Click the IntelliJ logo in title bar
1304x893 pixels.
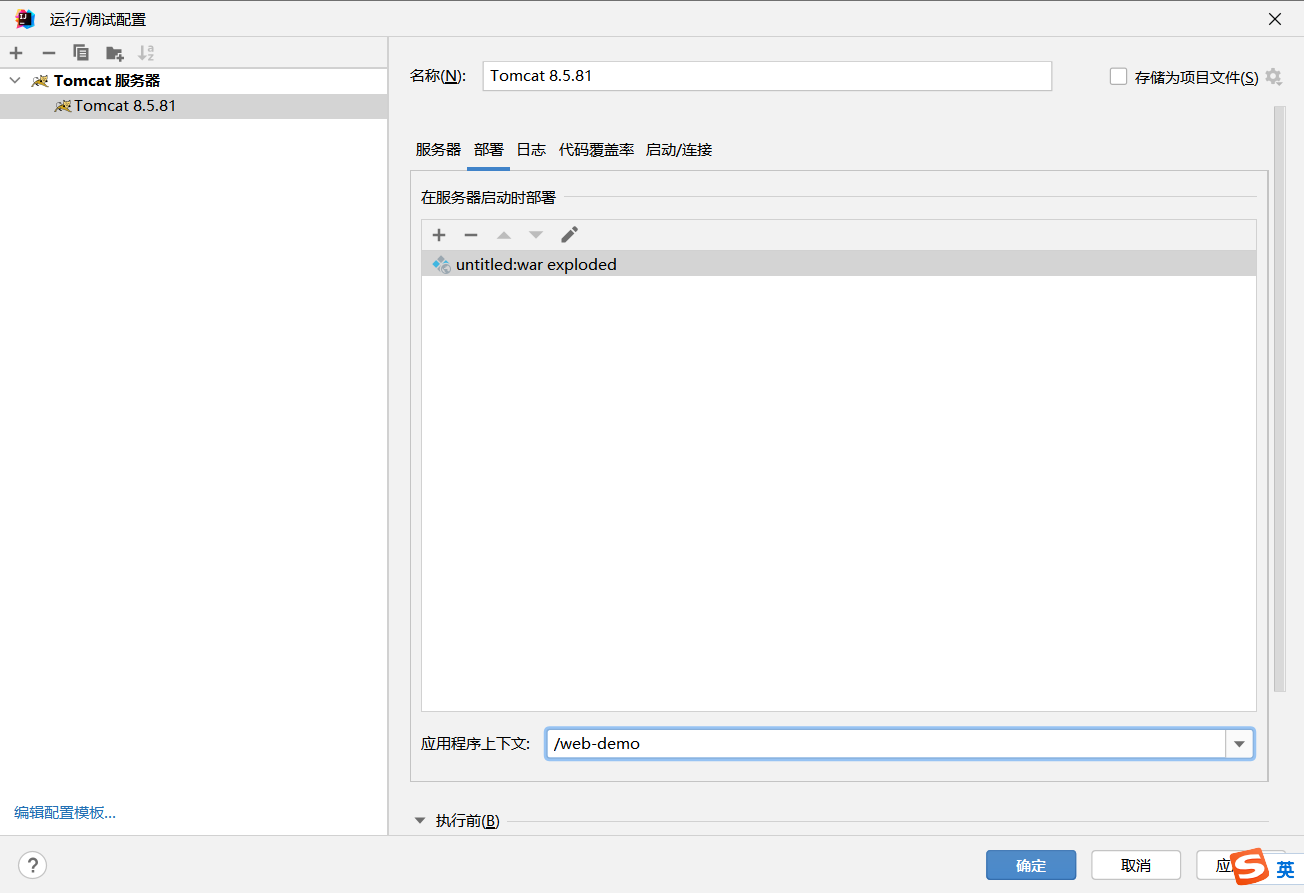coord(25,19)
